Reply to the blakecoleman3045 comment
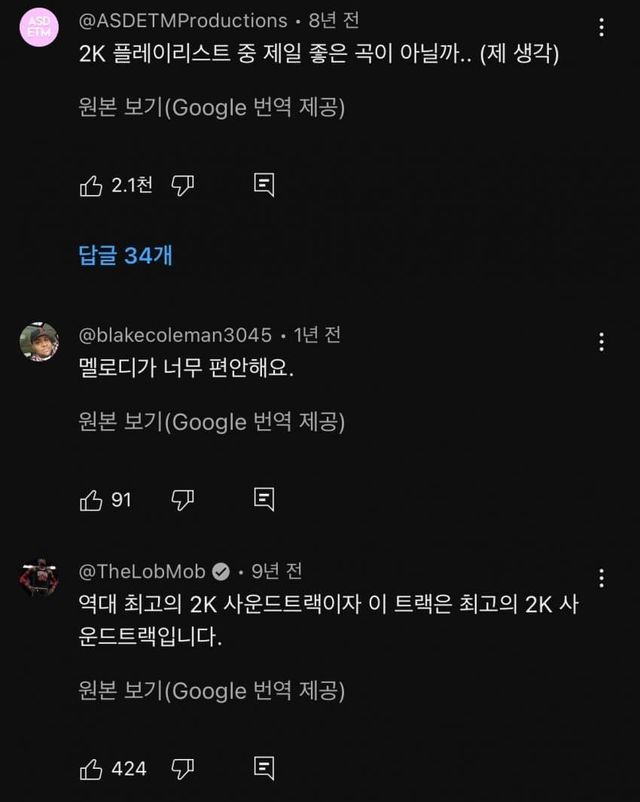 (264, 499)
